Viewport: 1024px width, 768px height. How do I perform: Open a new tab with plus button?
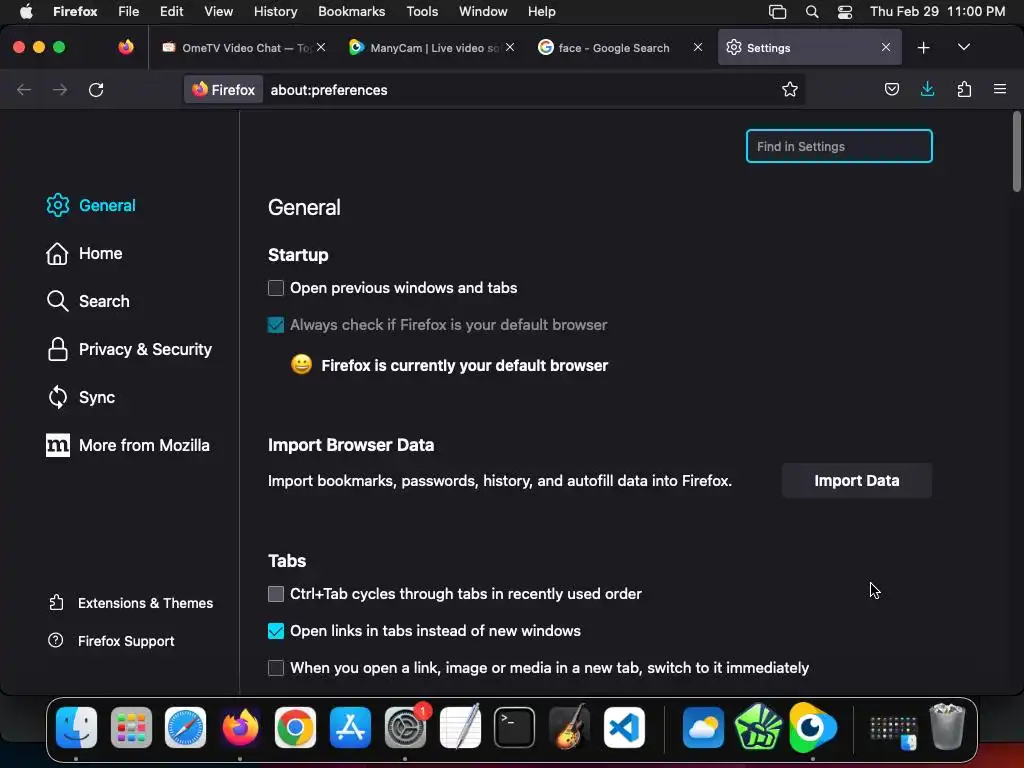(923, 48)
